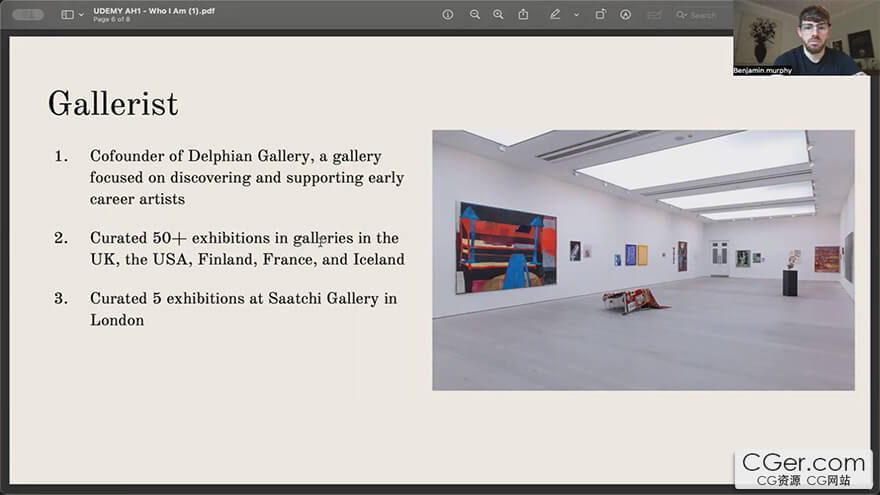The height and width of the screenshot is (495, 880).
Task: Click the Benjamin.murphy name label
Action: coord(763,70)
